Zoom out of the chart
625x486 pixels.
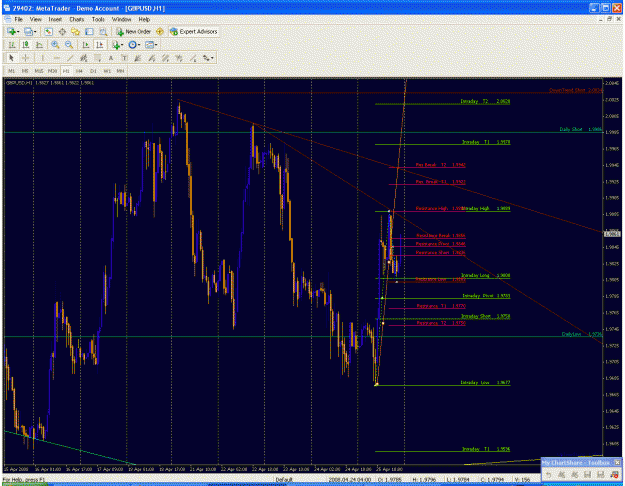coord(69,45)
